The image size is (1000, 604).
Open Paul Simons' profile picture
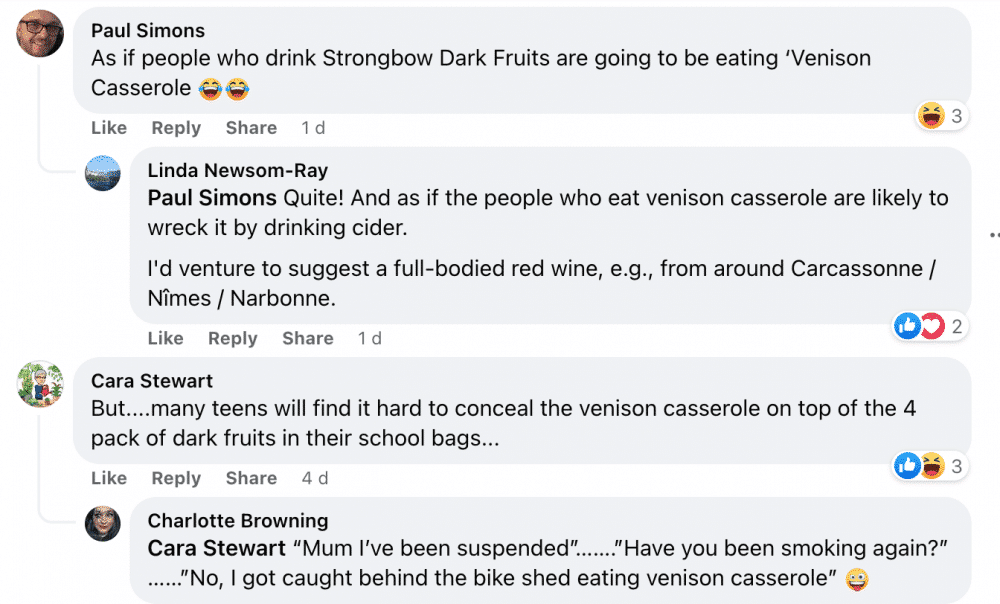[40, 33]
